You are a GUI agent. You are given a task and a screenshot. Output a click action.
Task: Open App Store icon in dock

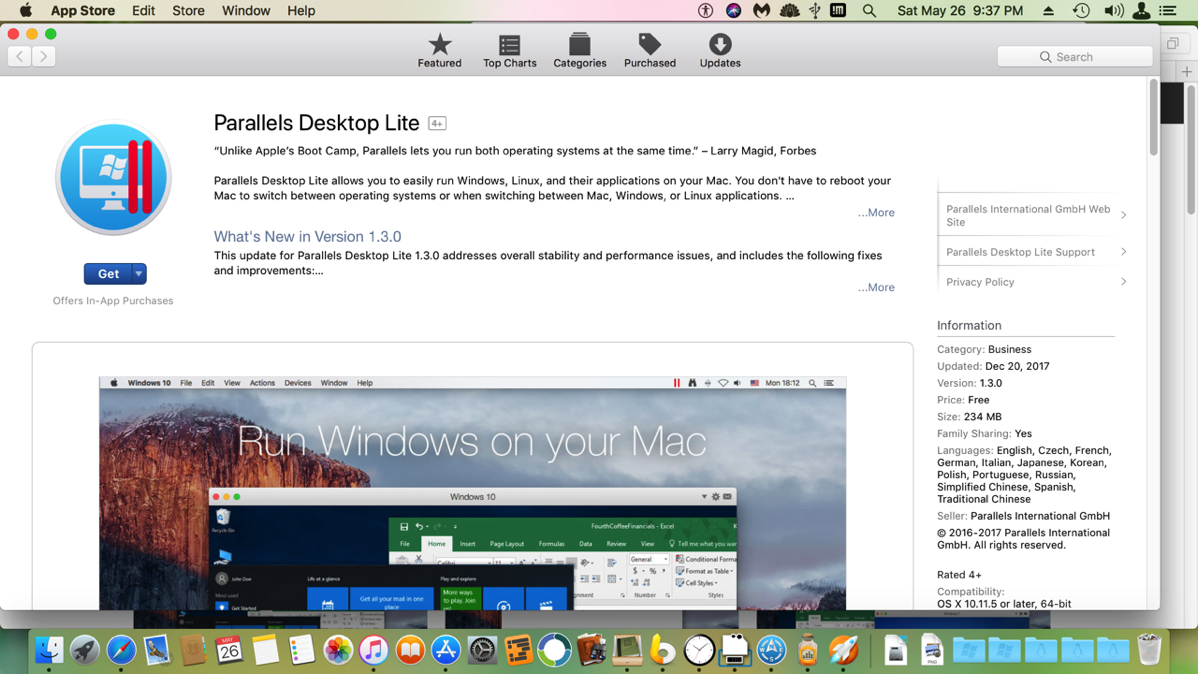pyautogui.click(x=446, y=650)
